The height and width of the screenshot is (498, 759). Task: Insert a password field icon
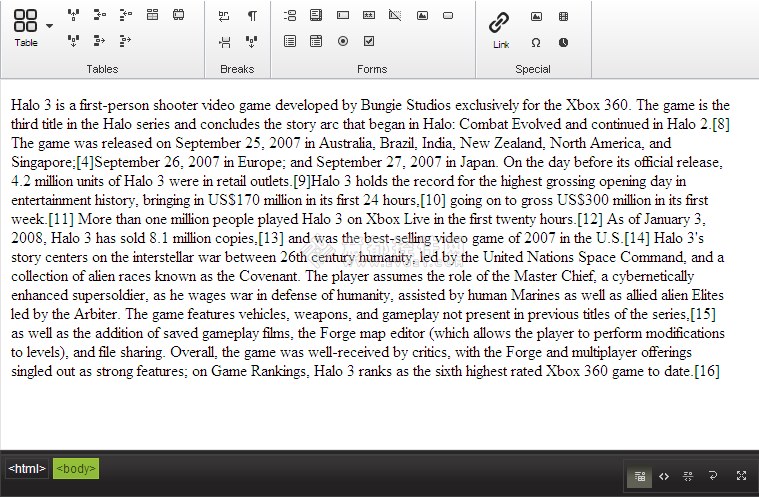coord(369,15)
